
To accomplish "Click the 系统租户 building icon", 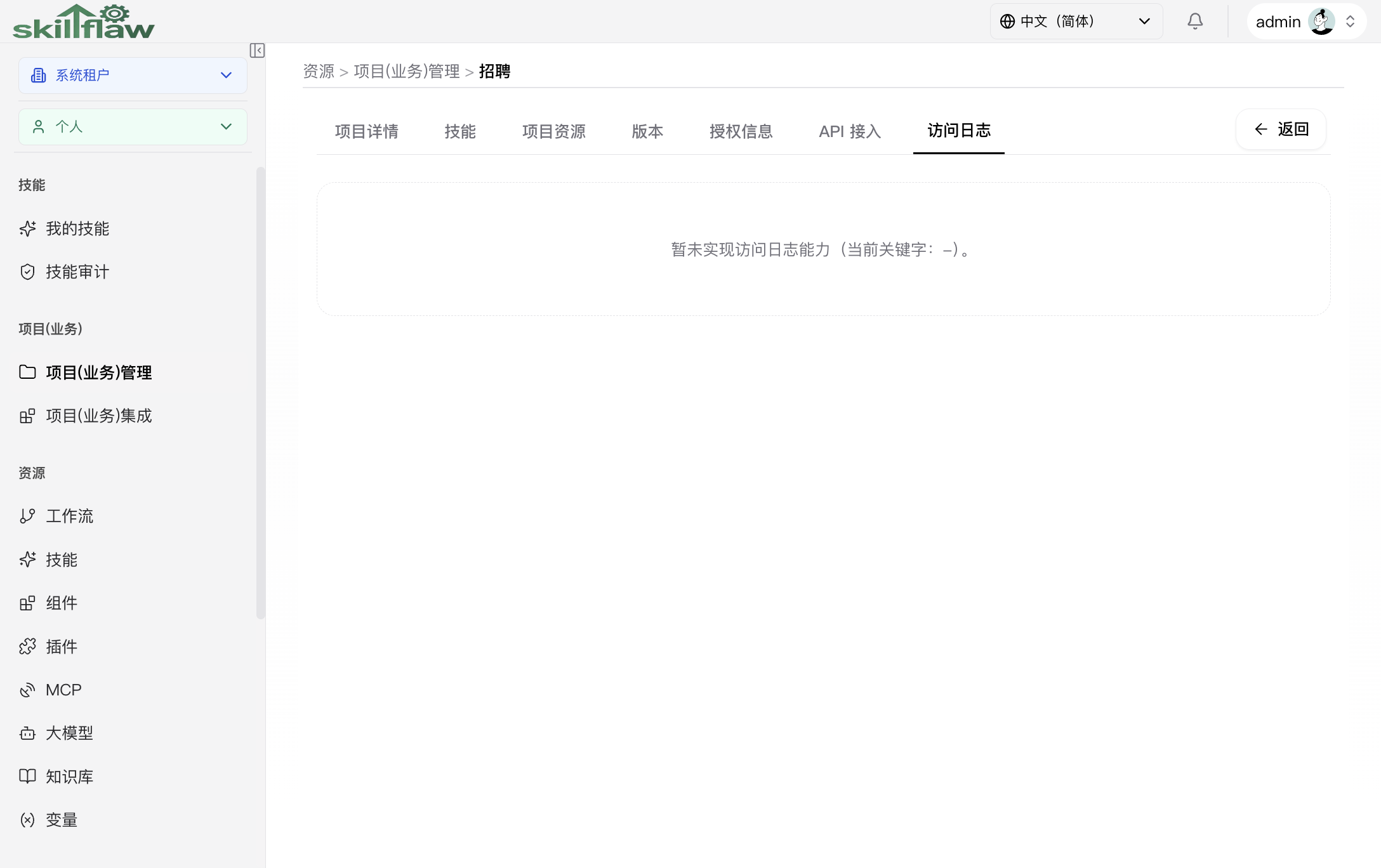I will pyautogui.click(x=39, y=76).
